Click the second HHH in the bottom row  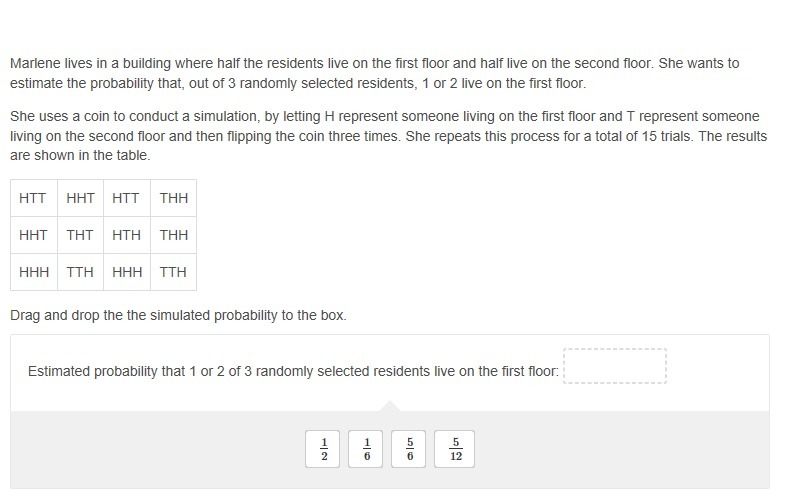pos(127,272)
